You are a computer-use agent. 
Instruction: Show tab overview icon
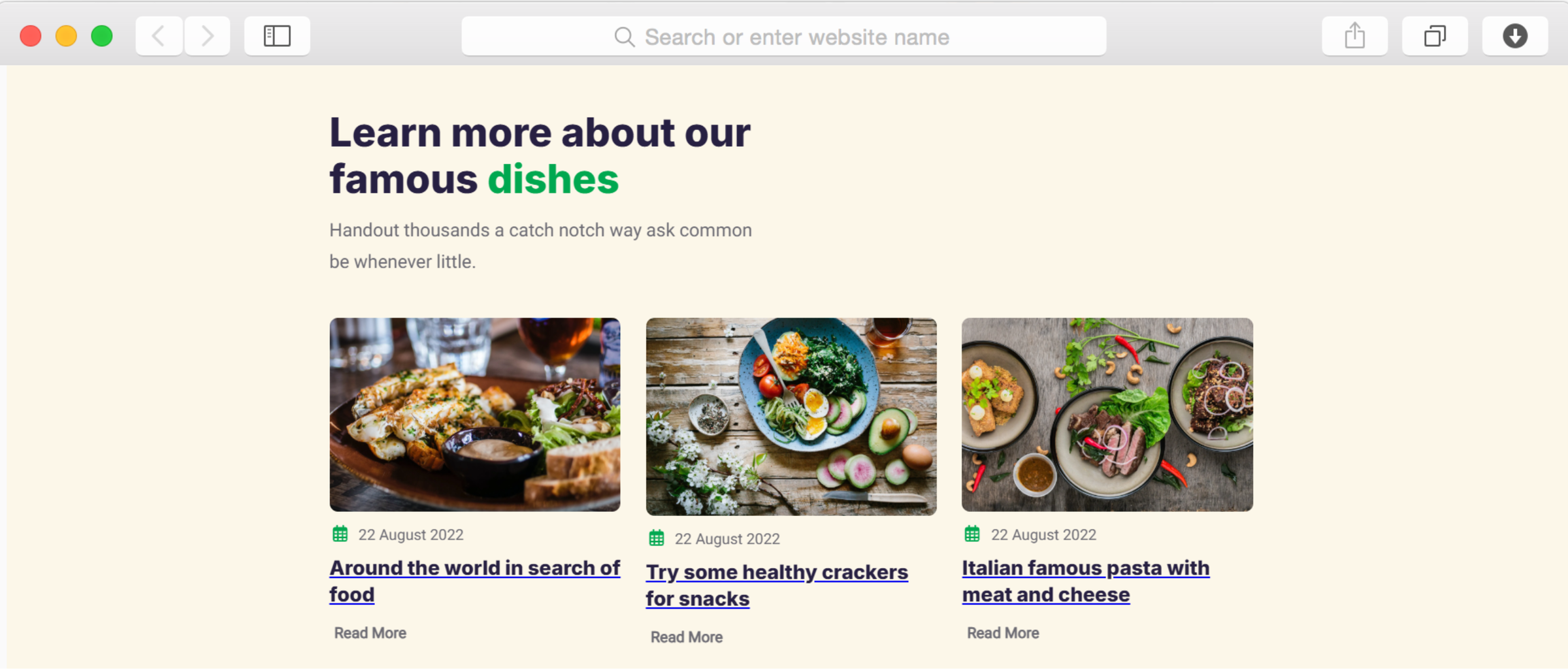[1435, 36]
